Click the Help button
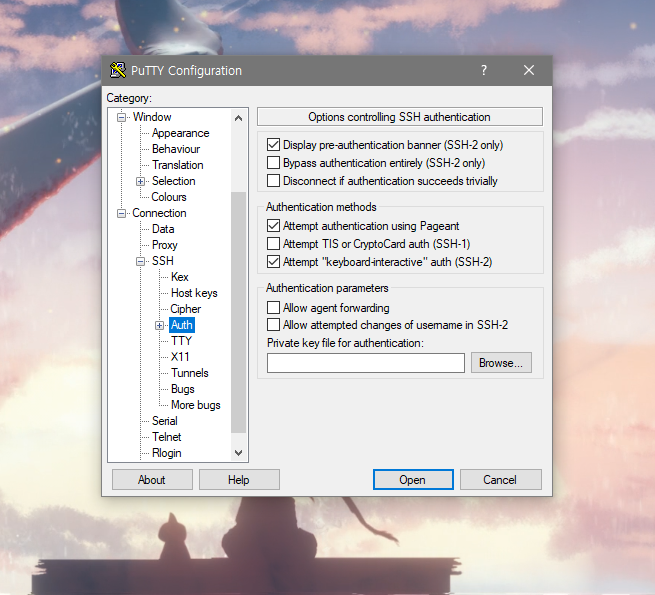Image resolution: width=655 pixels, height=595 pixels. point(239,479)
